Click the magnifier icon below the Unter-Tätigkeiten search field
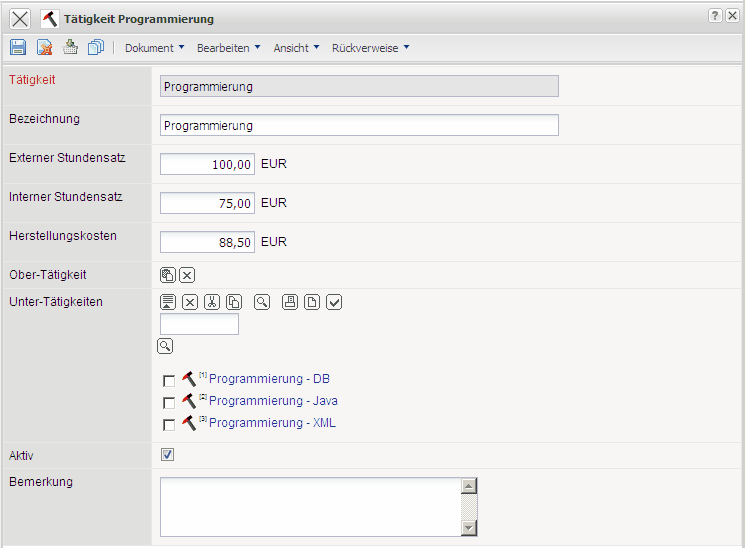The image size is (745, 548). point(165,346)
